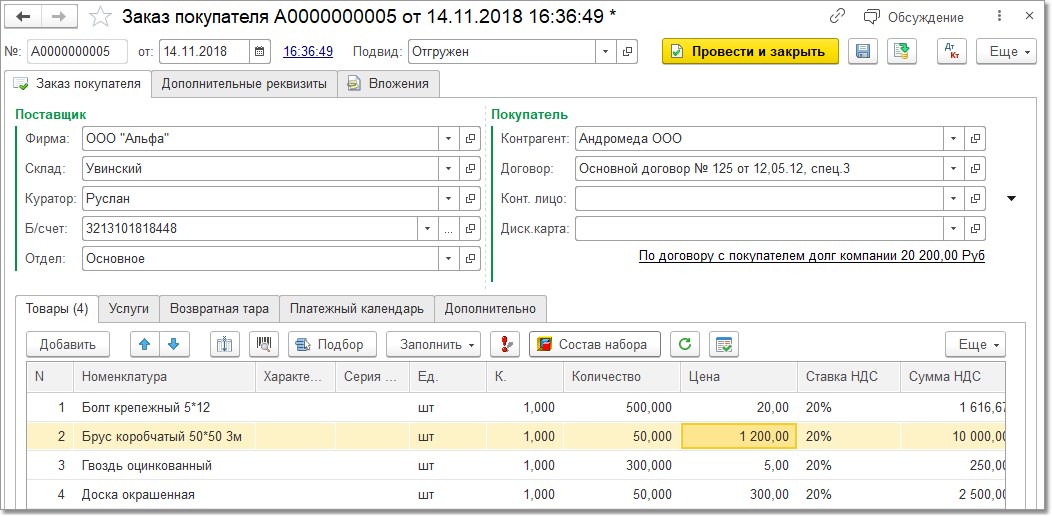Expand the Диск.карта dropdown
Screen dimensions: 1052x517
[953, 229]
